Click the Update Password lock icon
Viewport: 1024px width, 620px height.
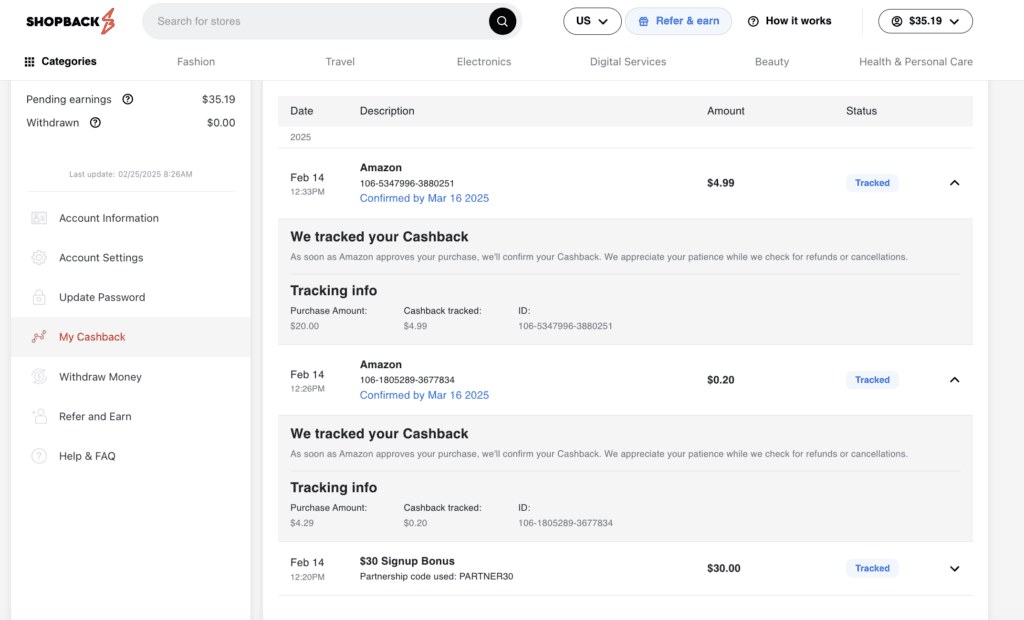tap(39, 297)
